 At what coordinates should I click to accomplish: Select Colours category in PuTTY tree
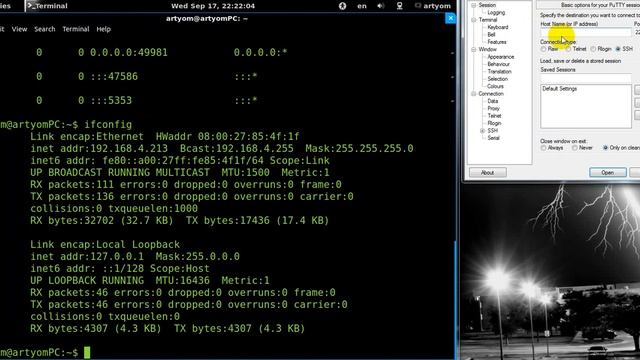click(495, 87)
